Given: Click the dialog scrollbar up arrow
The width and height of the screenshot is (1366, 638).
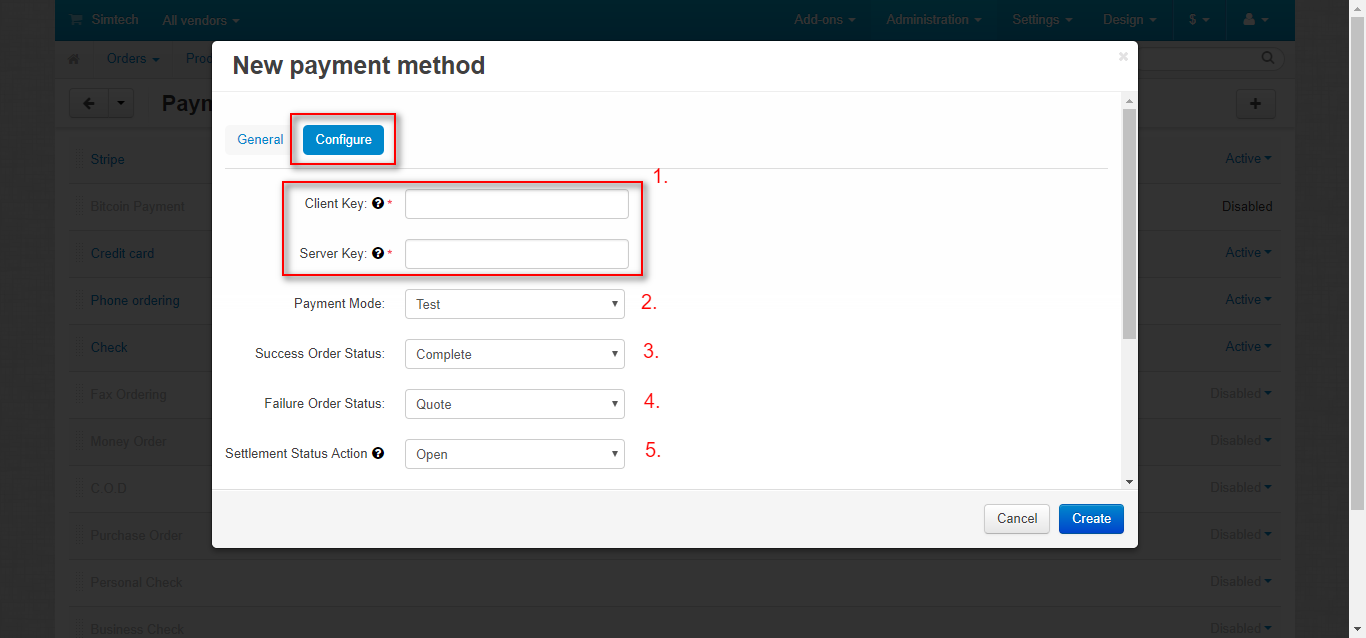Looking at the screenshot, I should tap(1130, 101).
